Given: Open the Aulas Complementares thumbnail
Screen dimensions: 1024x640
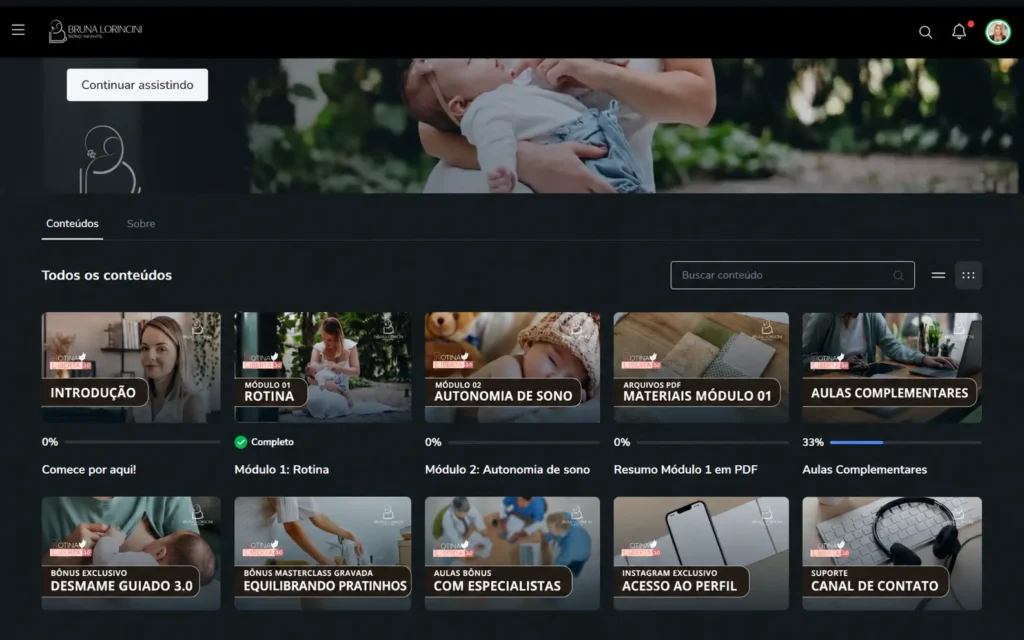Looking at the screenshot, I should [x=892, y=367].
